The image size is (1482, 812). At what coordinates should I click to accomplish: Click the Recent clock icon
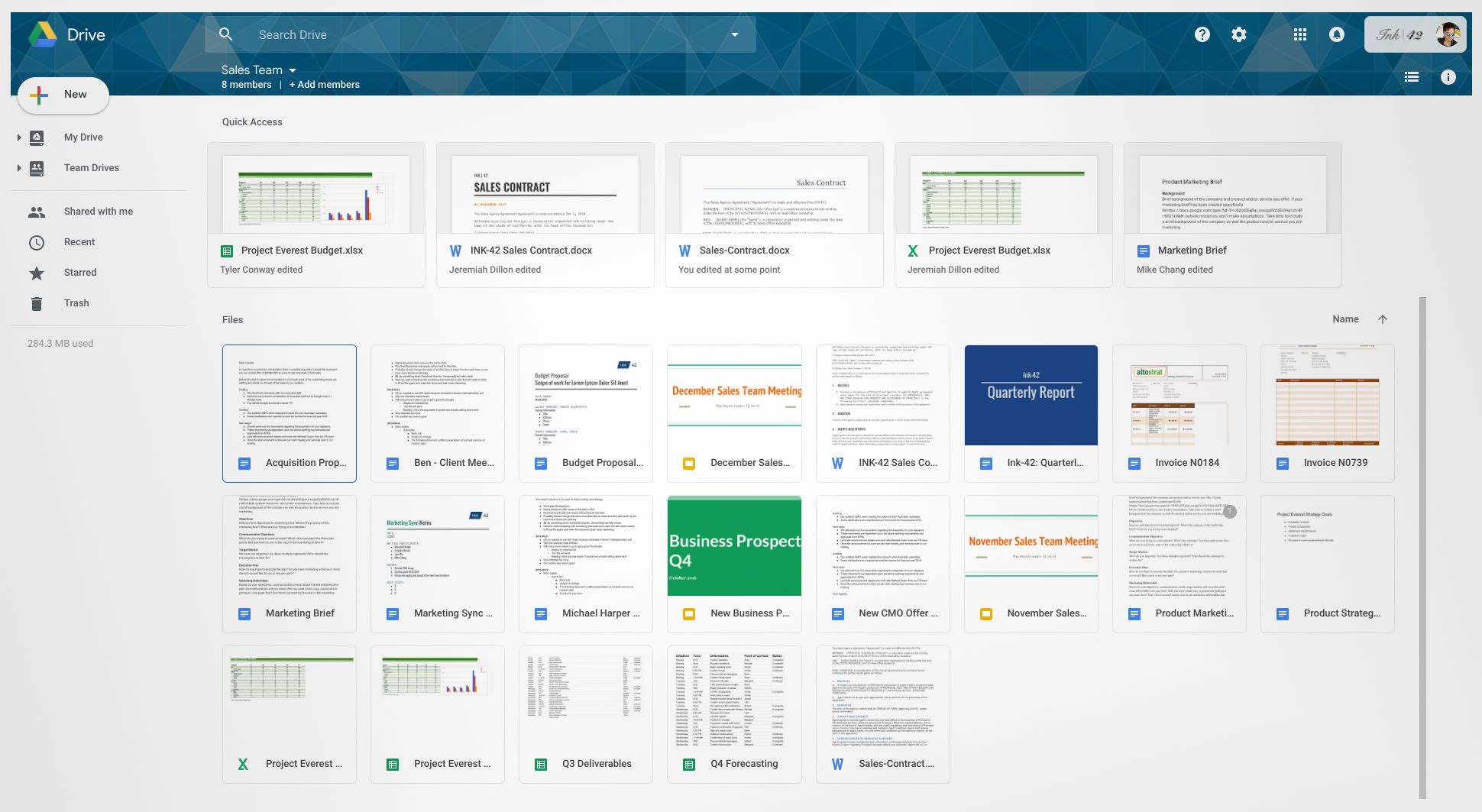coord(37,243)
